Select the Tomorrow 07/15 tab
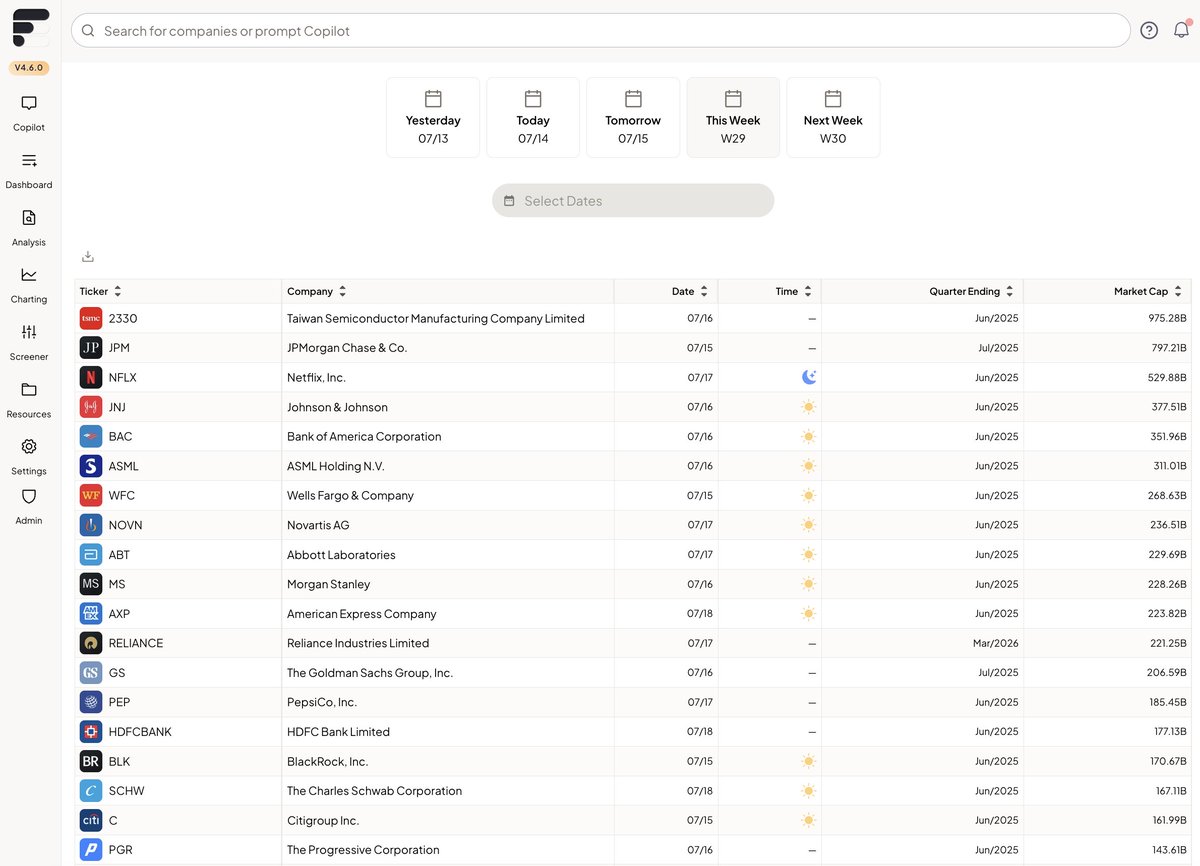 (x=633, y=118)
